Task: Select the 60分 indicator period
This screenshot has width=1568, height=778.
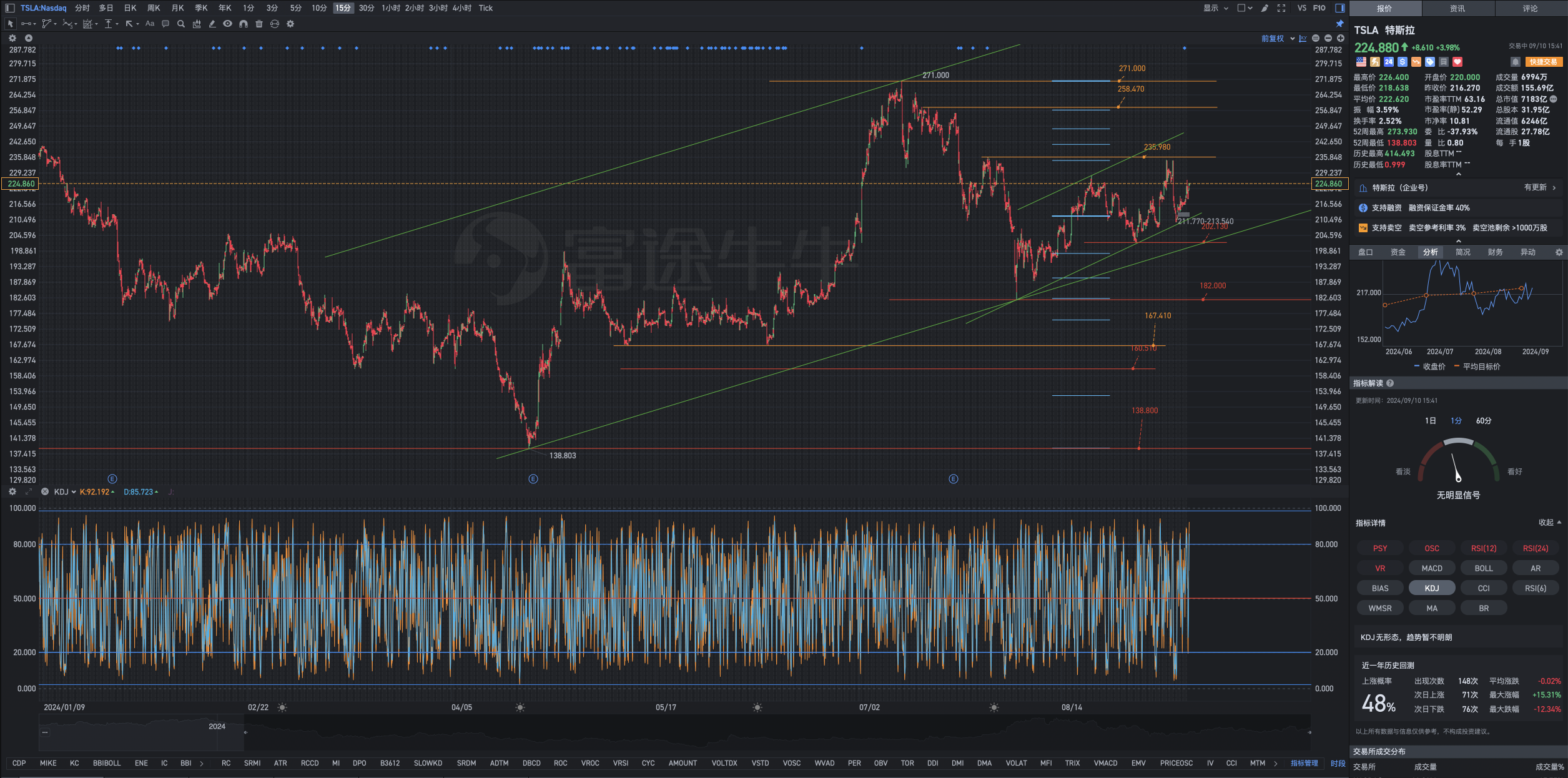Action: point(1484,421)
